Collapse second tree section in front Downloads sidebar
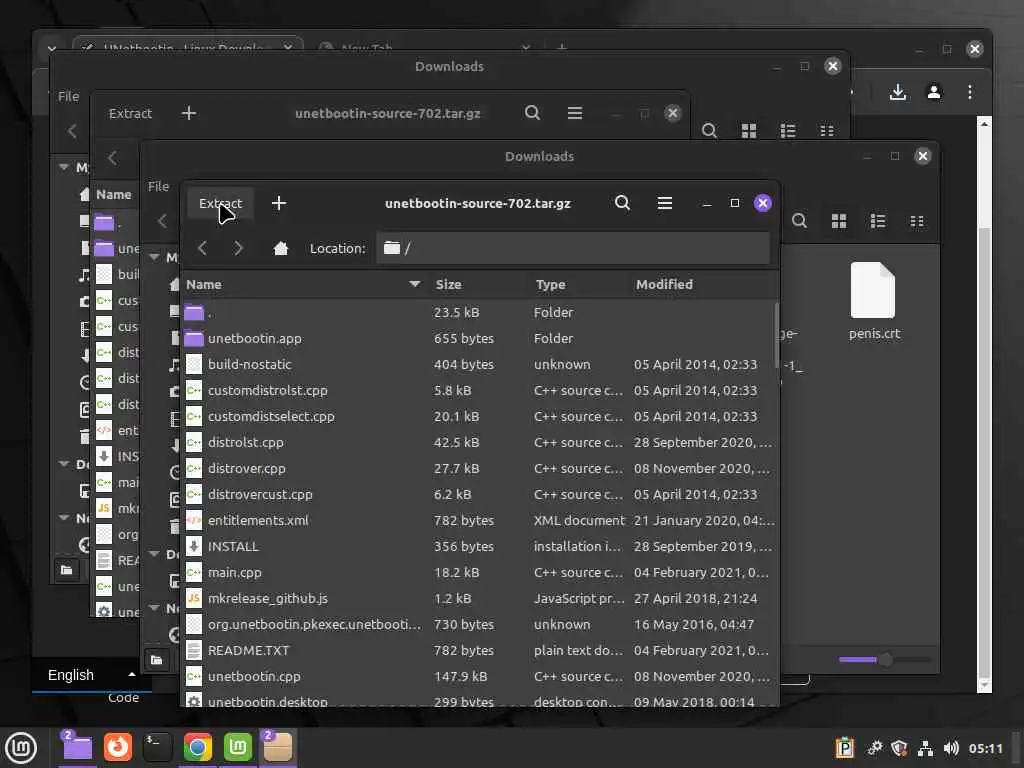 (154, 554)
